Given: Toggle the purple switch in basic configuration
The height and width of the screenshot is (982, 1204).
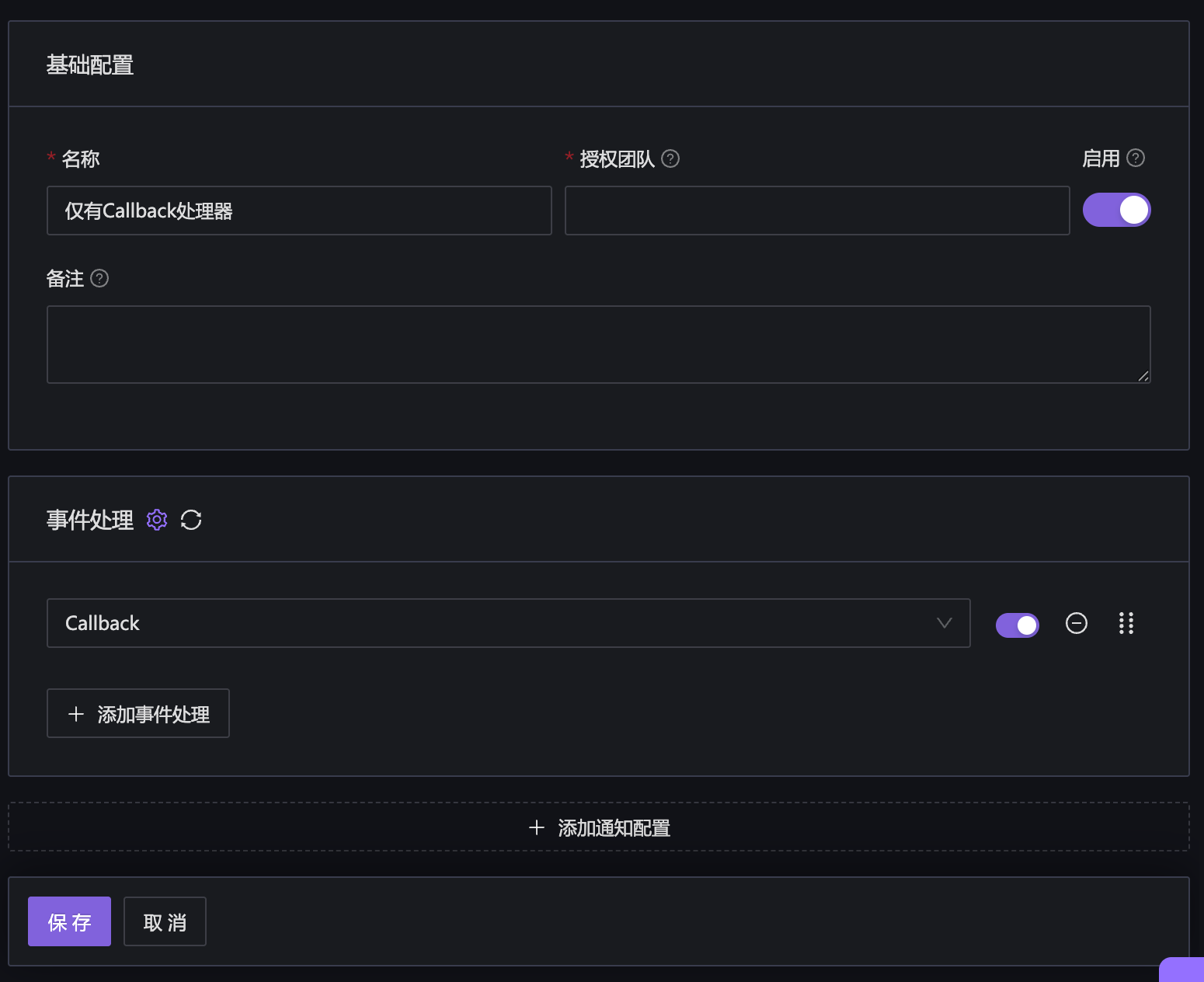Looking at the screenshot, I should (1117, 209).
